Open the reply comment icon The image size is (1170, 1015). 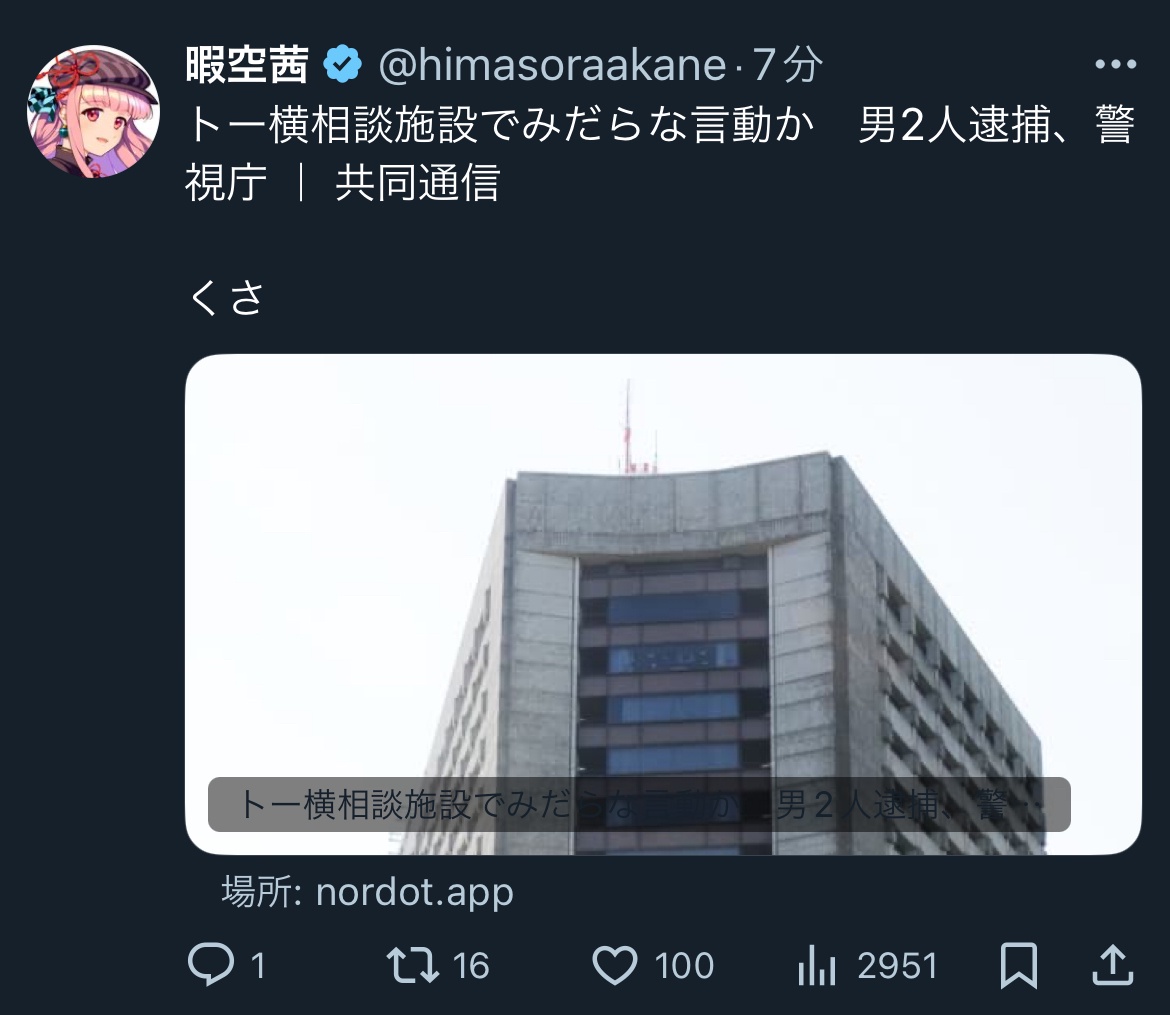click(210, 964)
